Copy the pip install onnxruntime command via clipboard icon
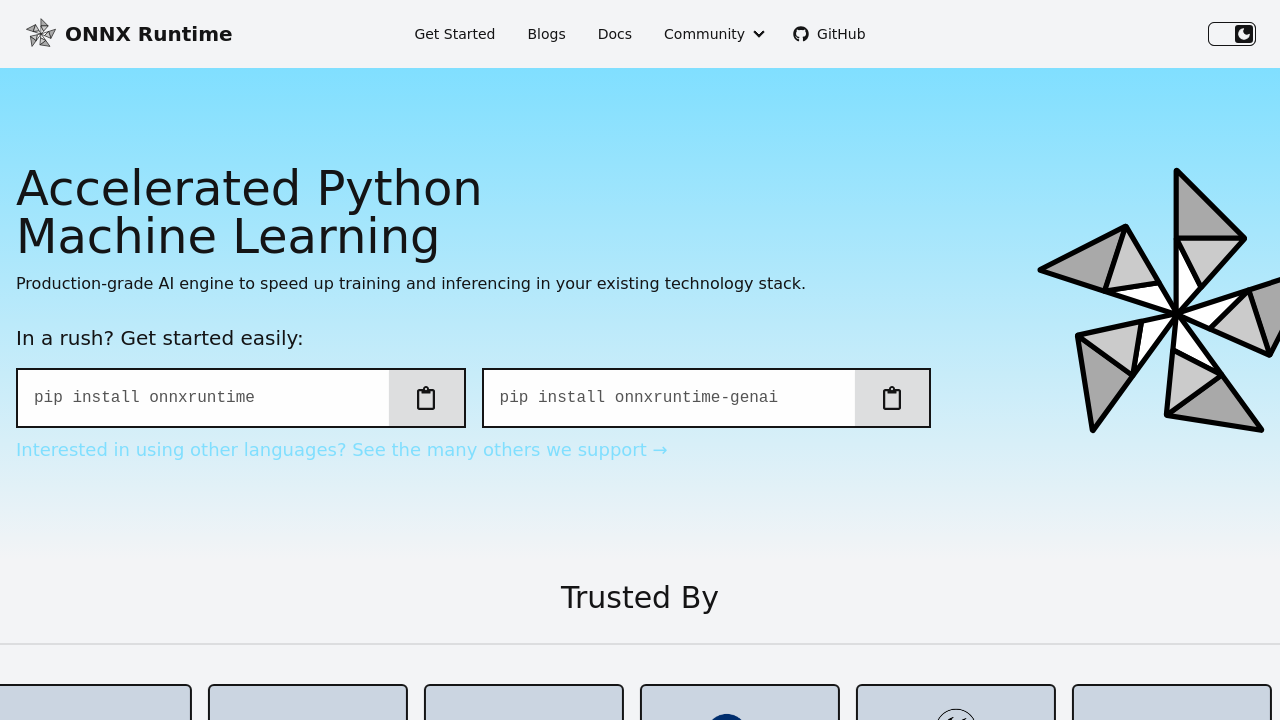 click(426, 397)
